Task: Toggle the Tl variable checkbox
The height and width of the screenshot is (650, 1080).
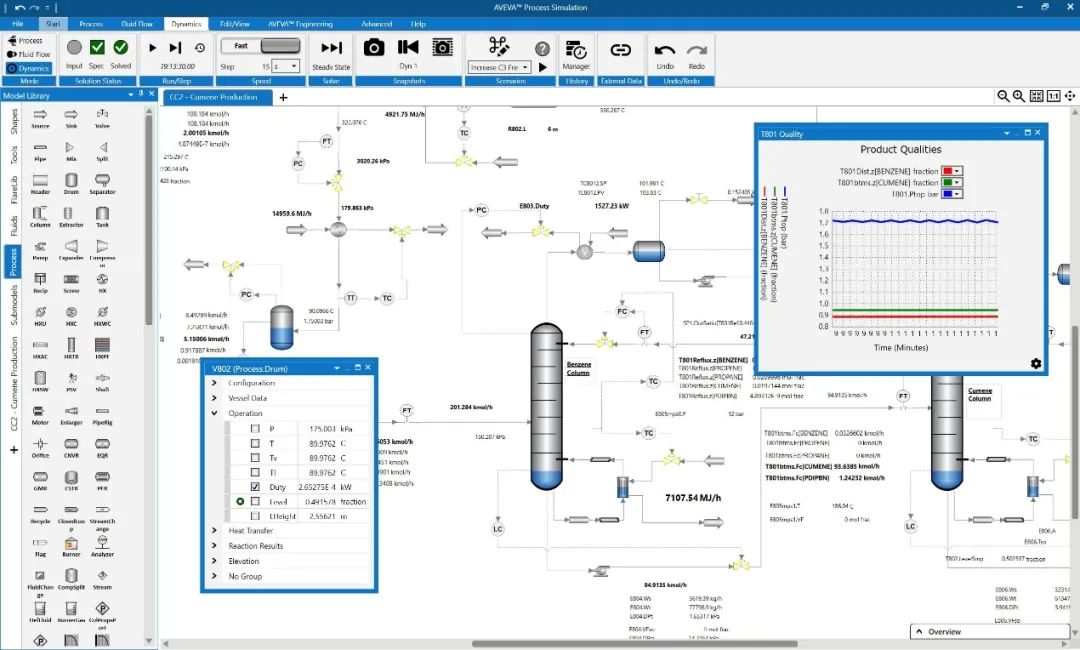Action: point(255,472)
